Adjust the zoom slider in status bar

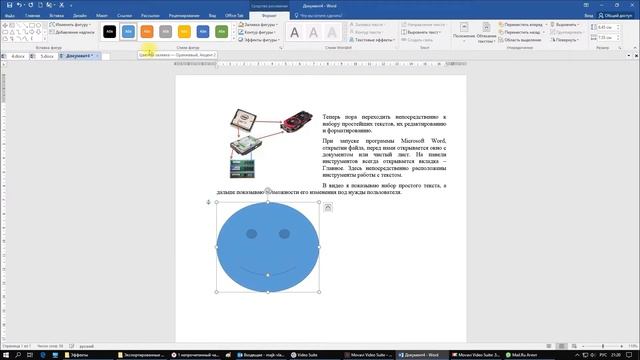[603, 346]
